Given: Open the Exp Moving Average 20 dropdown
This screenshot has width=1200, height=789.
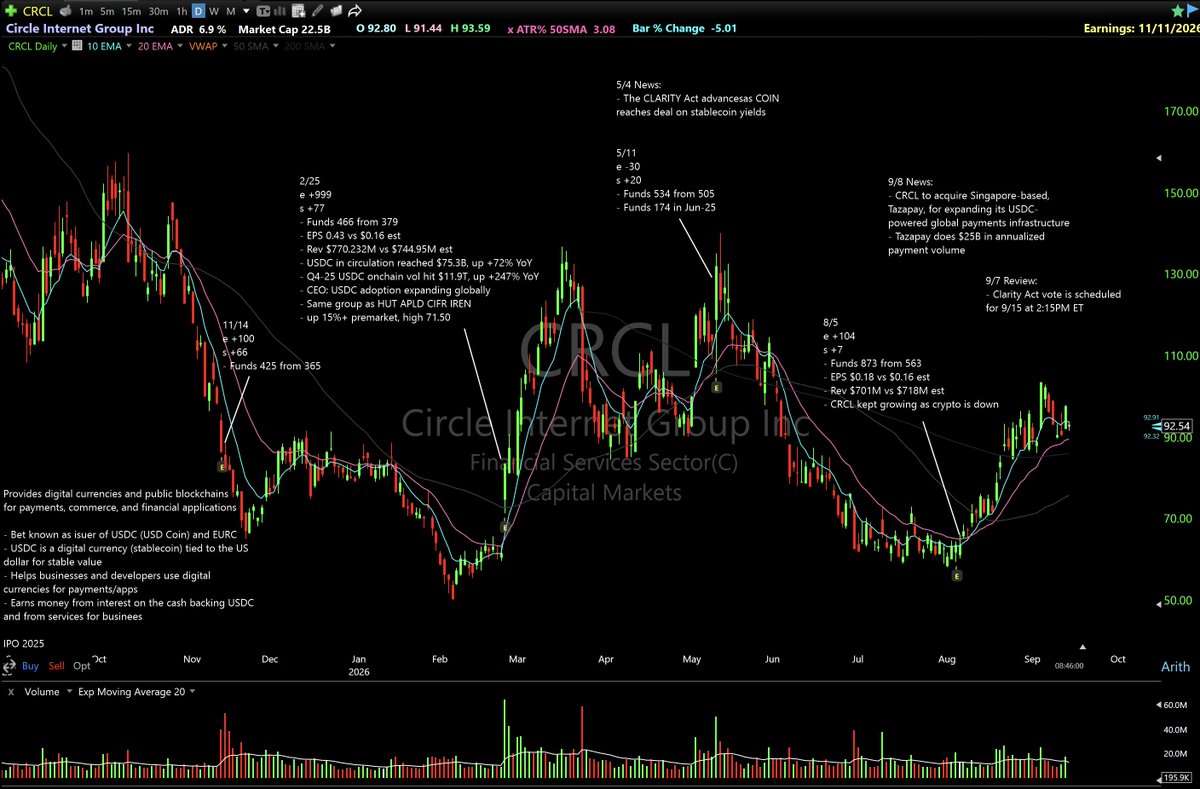Looking at the screenshot, I should [192, 691].
